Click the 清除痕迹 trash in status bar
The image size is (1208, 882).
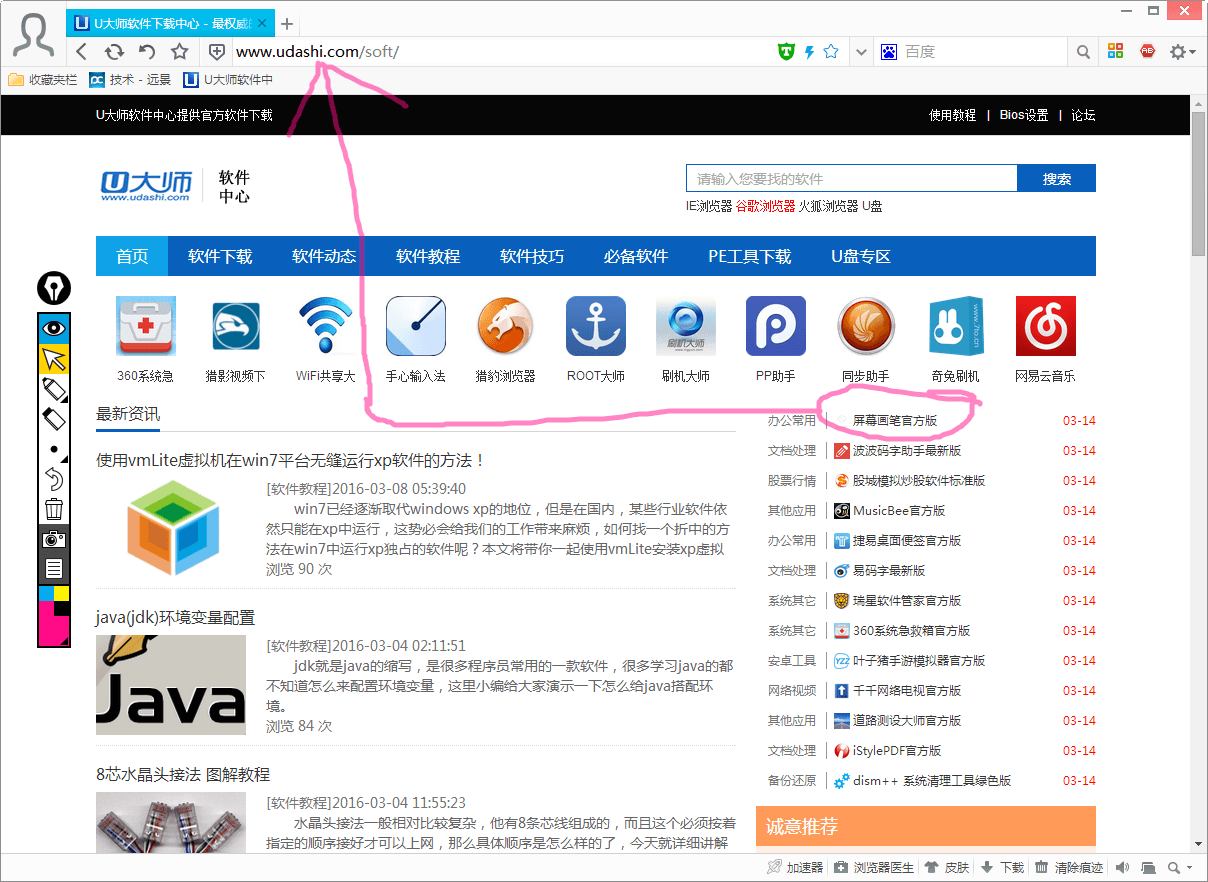click(1069, 867)
